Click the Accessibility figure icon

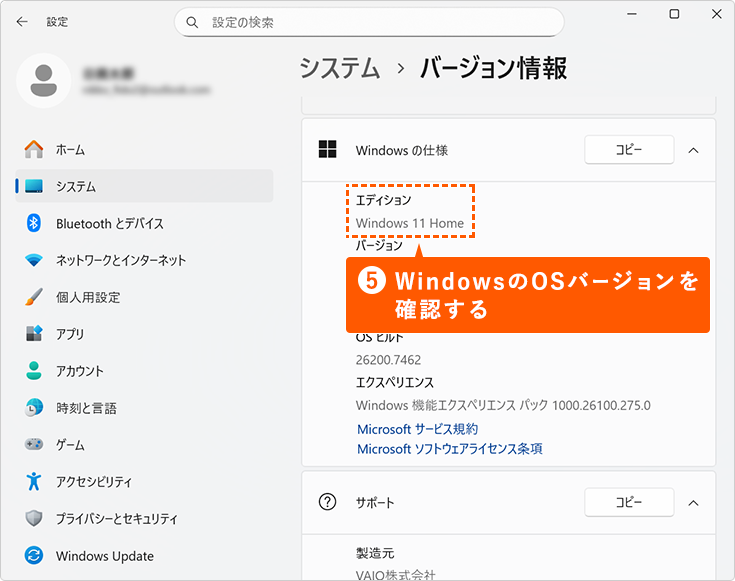tap(34, 482)
